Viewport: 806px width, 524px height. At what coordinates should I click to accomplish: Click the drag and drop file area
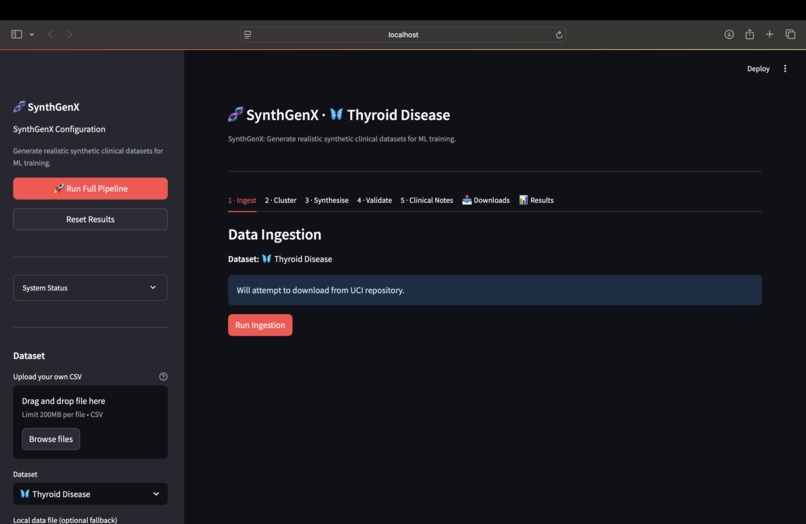(x=90, y=422)
